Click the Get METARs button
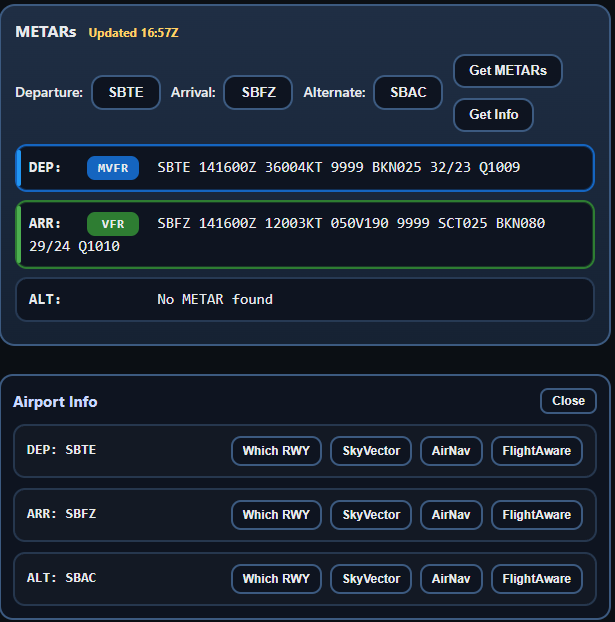615x622 pixels. point(507,71)
